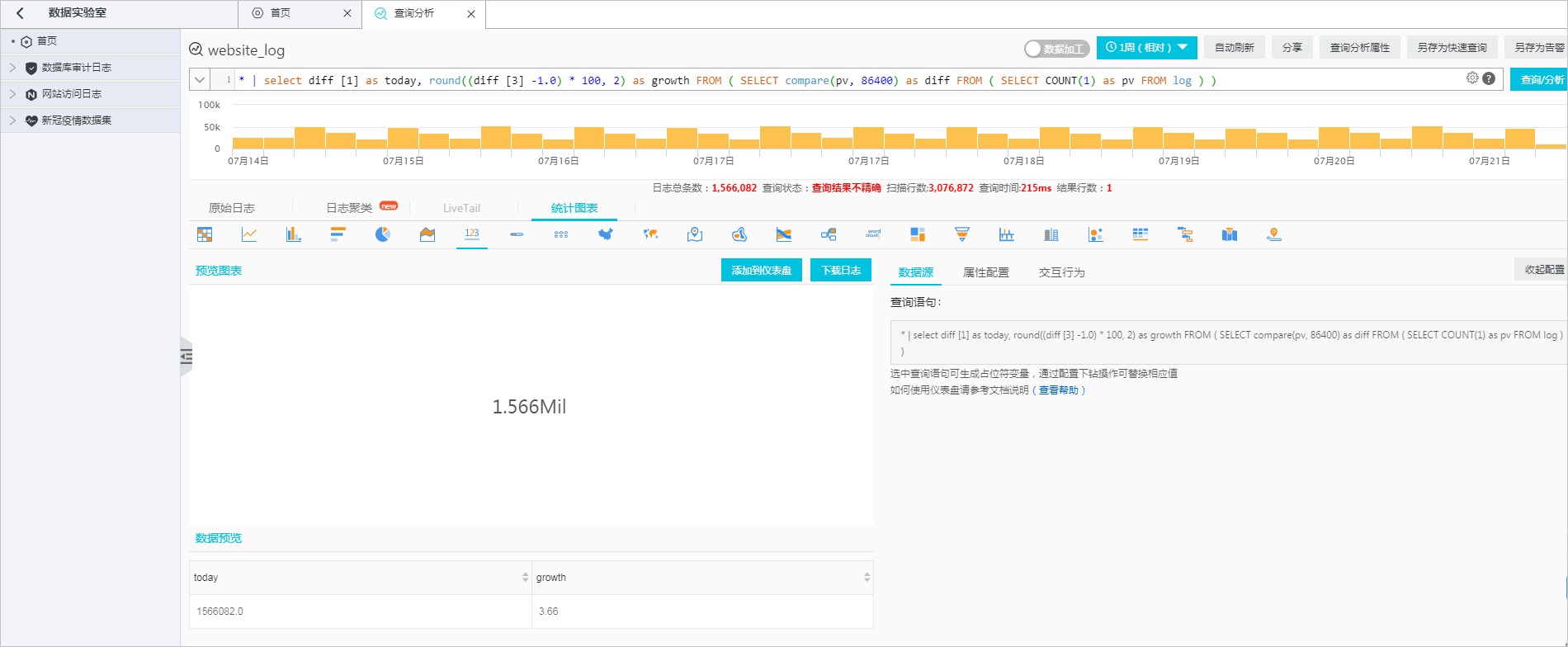Click the 添加到仪表盘 button

pyautogui.click(x=762, y=271)
